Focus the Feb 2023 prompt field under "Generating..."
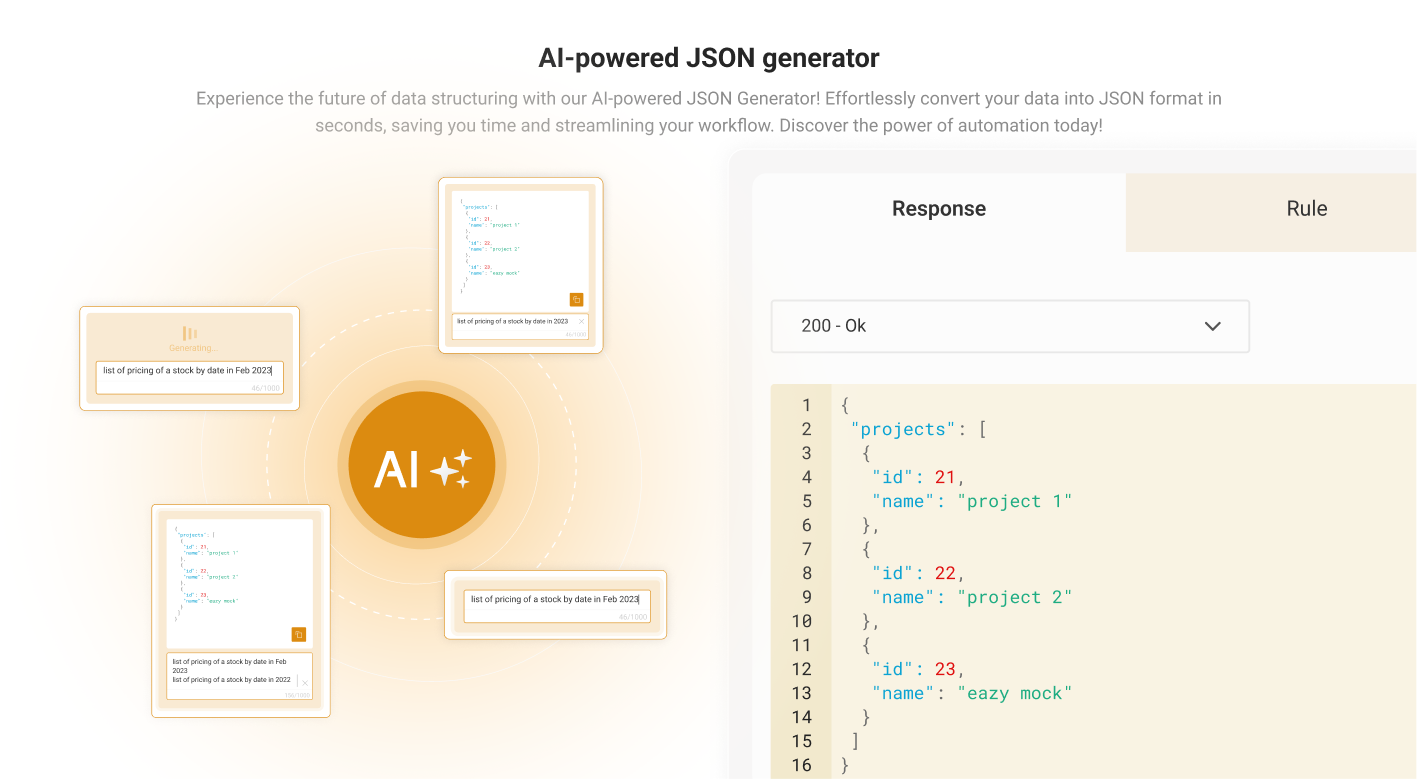 190,377
